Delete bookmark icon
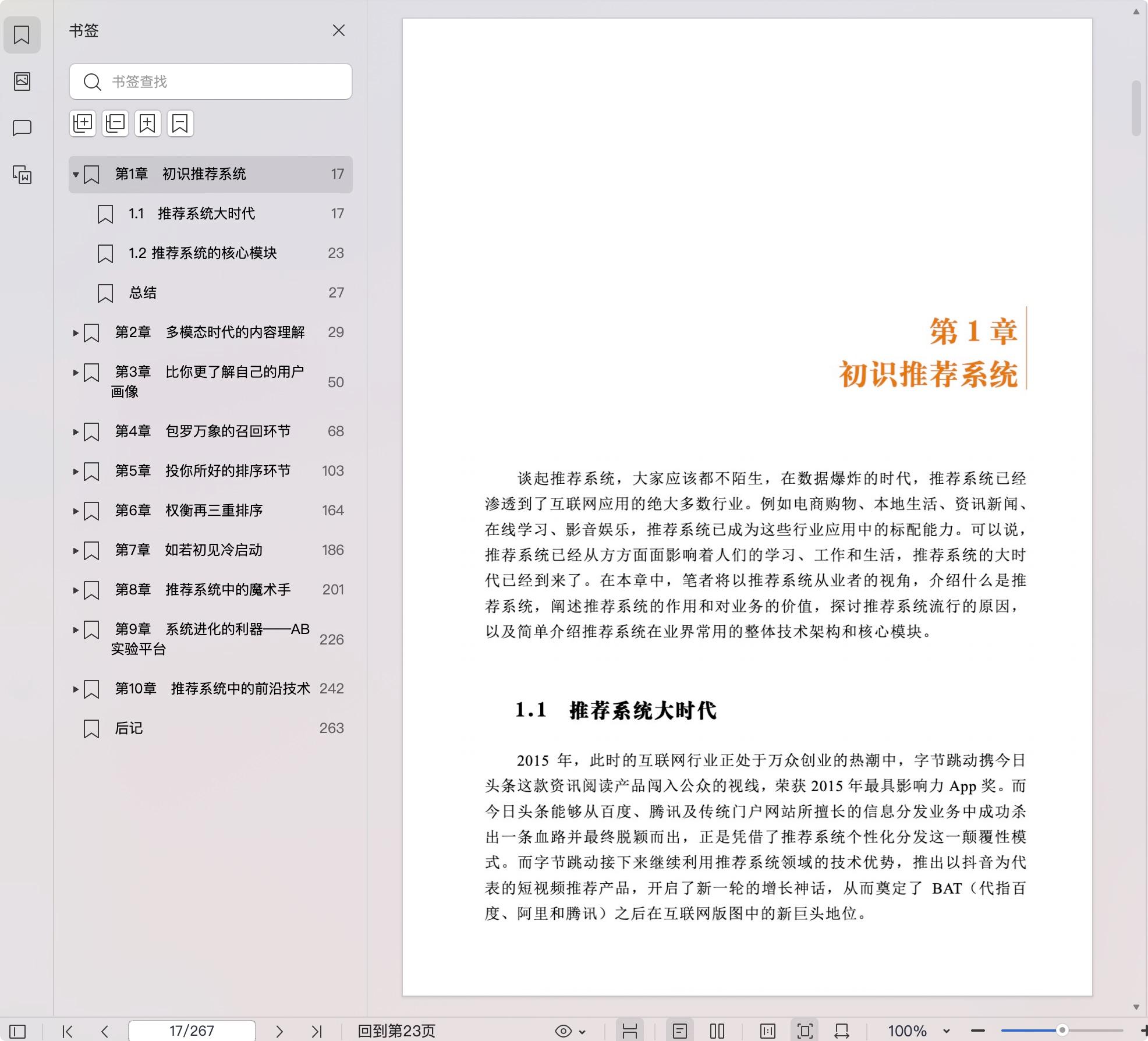 pos(180,123)
